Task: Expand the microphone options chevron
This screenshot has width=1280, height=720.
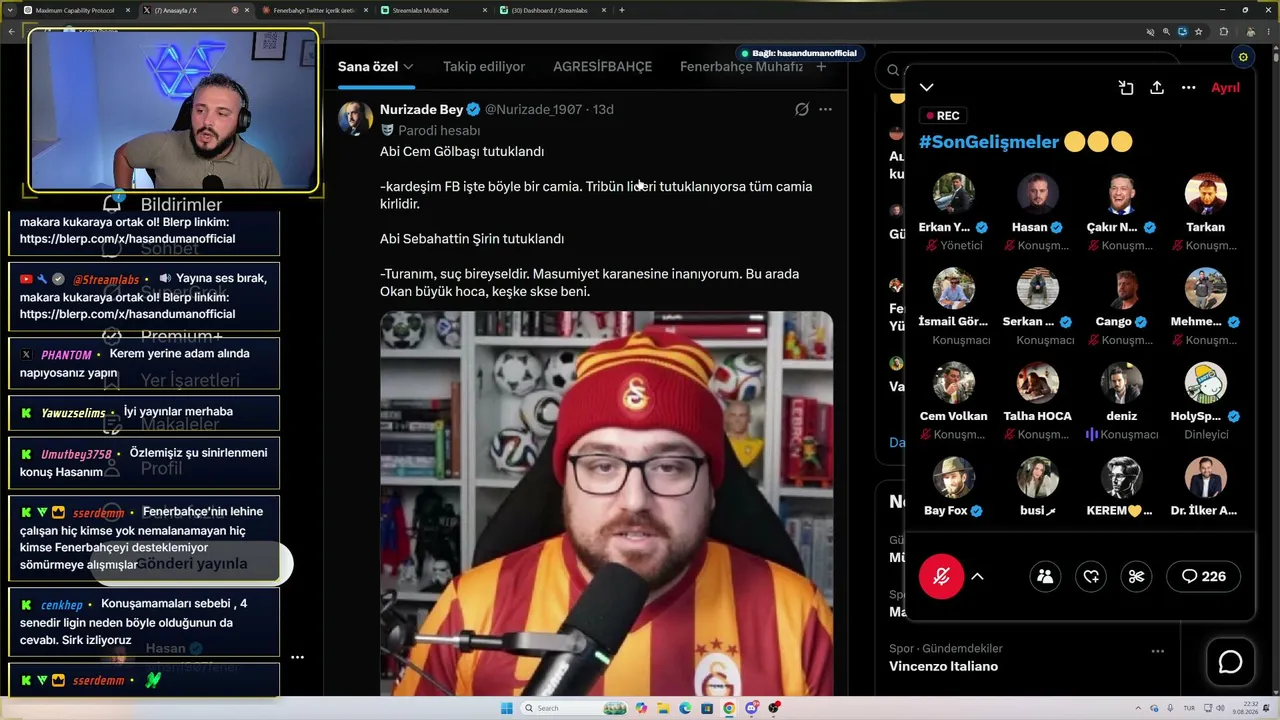Action: [978, 576]
